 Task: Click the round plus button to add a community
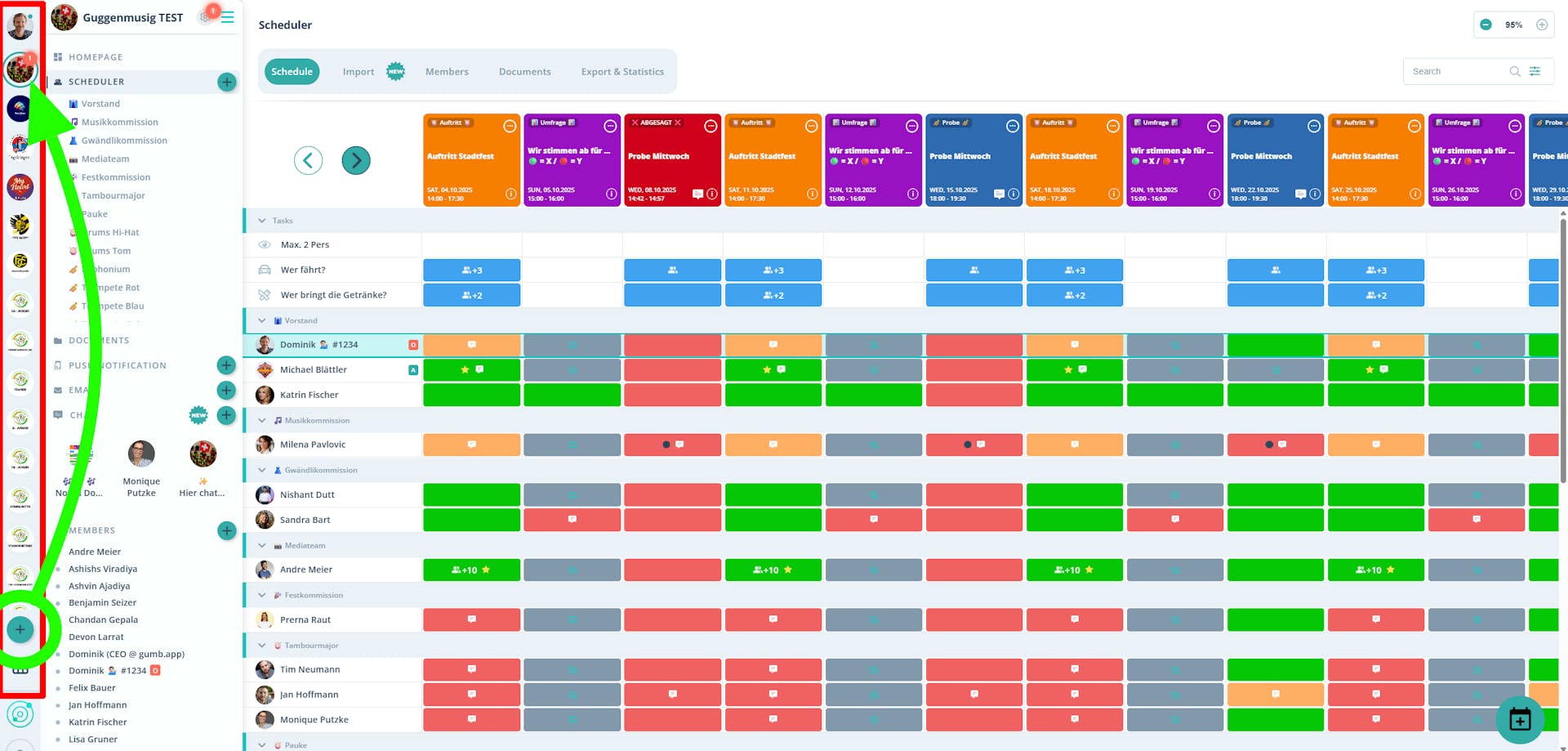click(20, 629)
